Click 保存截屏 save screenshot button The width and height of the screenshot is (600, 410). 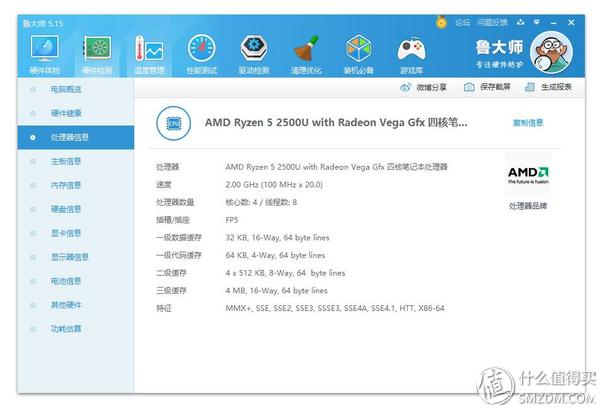[x=487, y=87]
